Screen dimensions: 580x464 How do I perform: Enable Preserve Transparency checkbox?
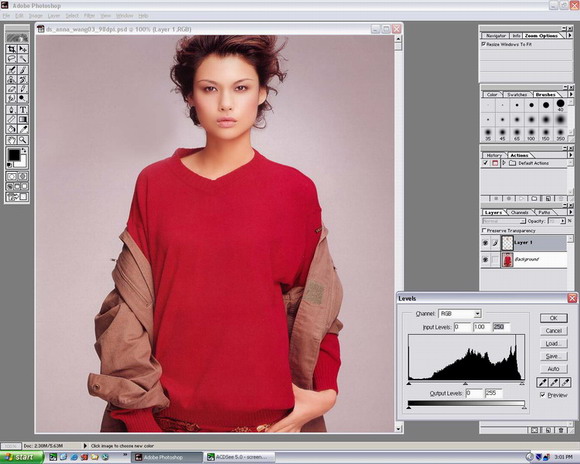pos(484,231)
